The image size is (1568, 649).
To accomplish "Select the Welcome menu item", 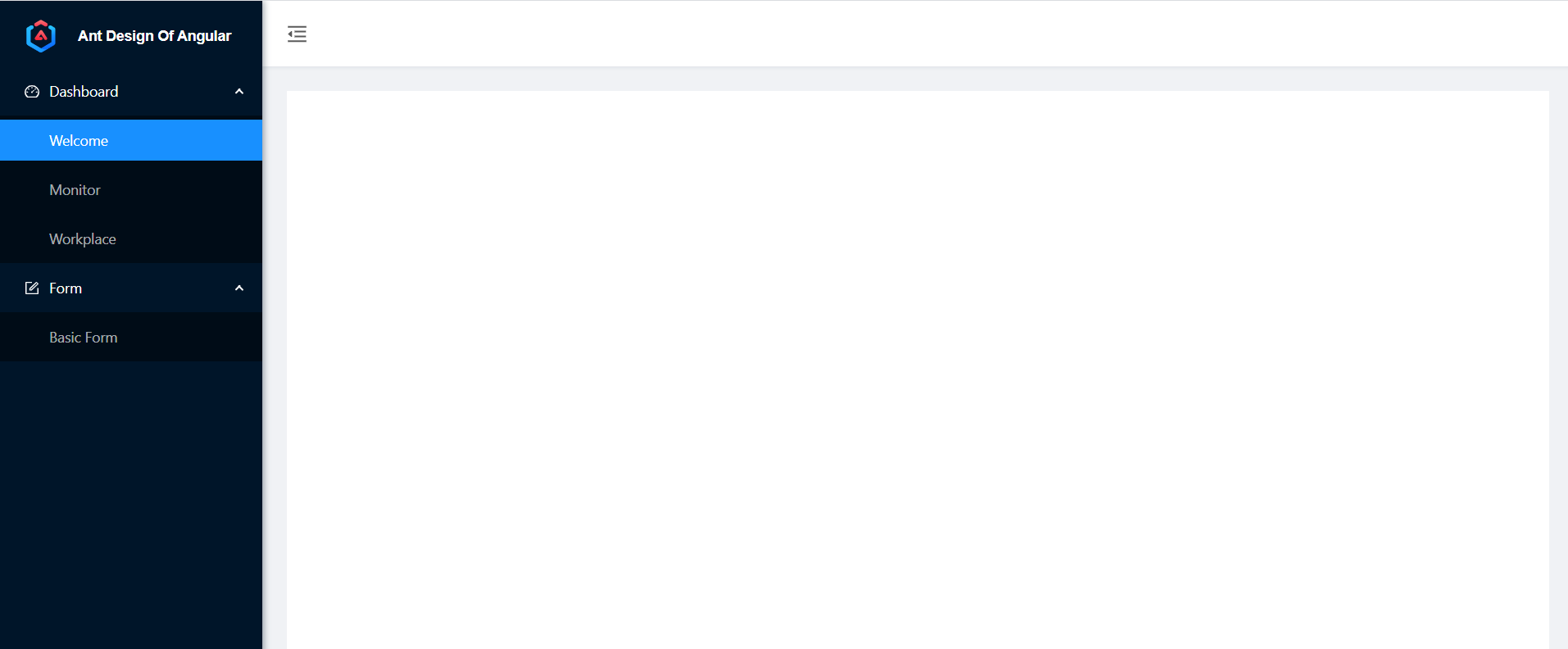I will tap(79, 141).
